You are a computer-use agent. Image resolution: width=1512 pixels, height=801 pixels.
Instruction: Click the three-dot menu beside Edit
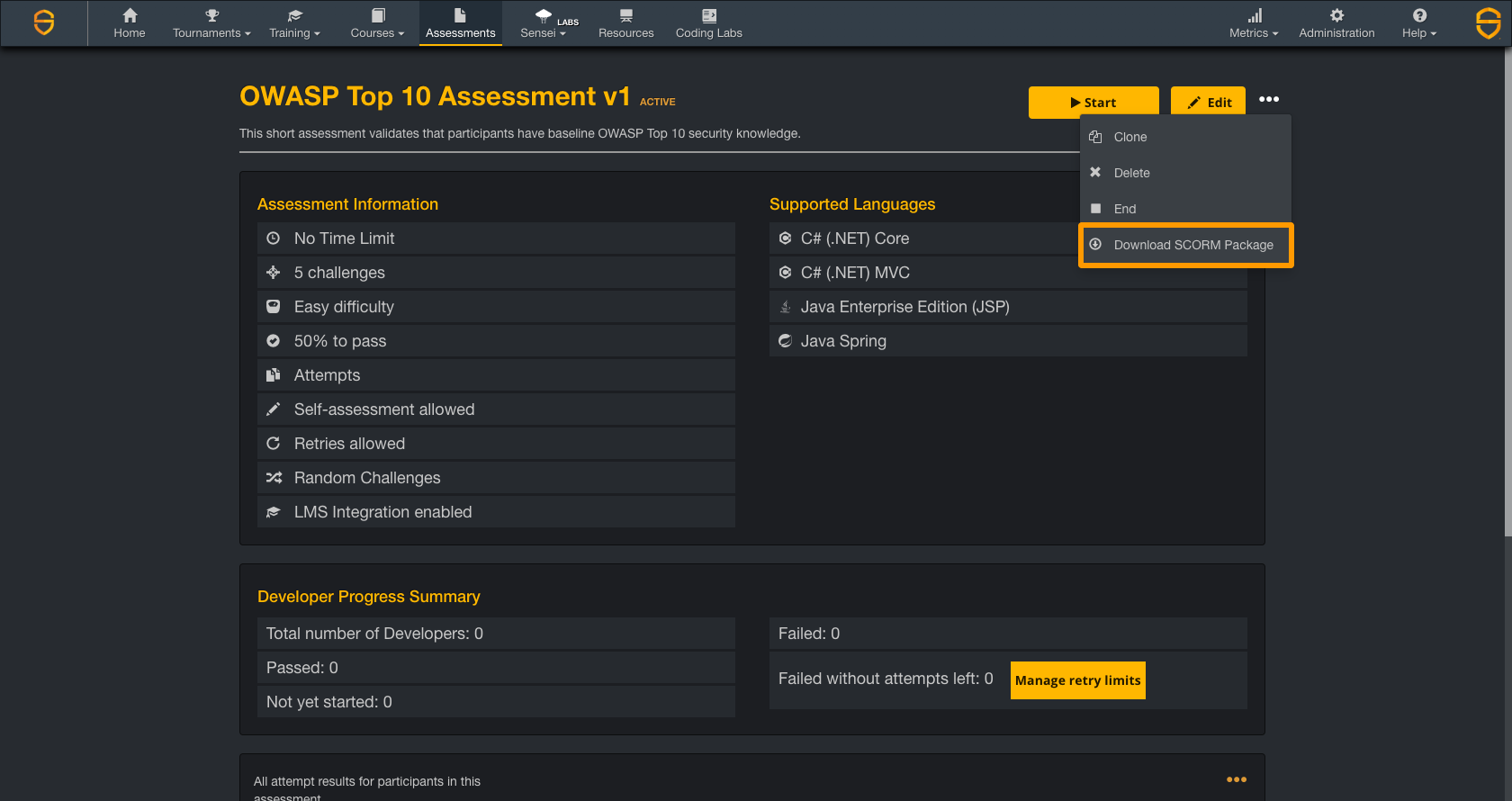tap(1269, 99)
